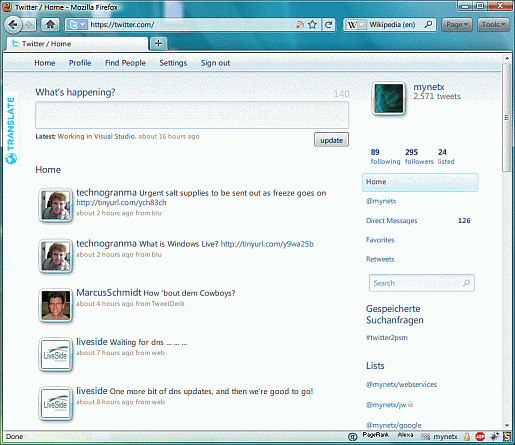Open Direct Messages in sidebar
515x445 pixels.
coord(391,220)
